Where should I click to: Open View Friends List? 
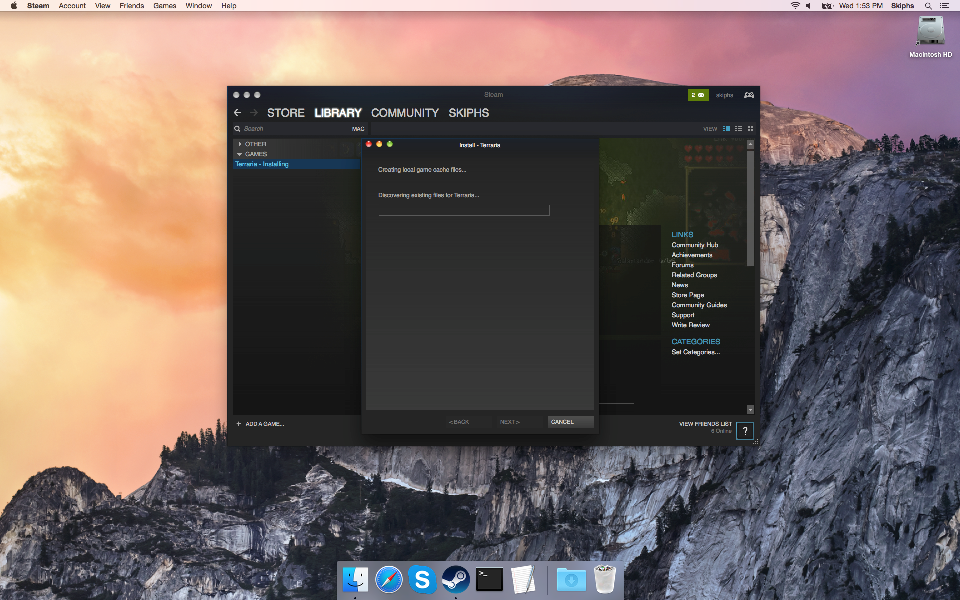click(x=705, y=424)
